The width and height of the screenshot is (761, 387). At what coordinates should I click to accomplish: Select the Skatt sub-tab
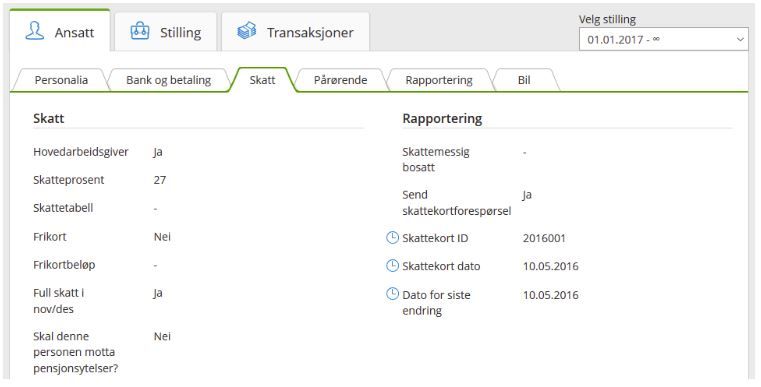point(263,80)
